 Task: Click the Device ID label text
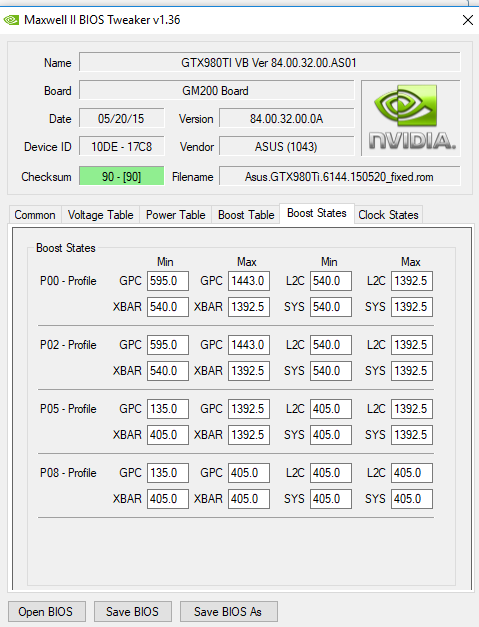(48, 147)
